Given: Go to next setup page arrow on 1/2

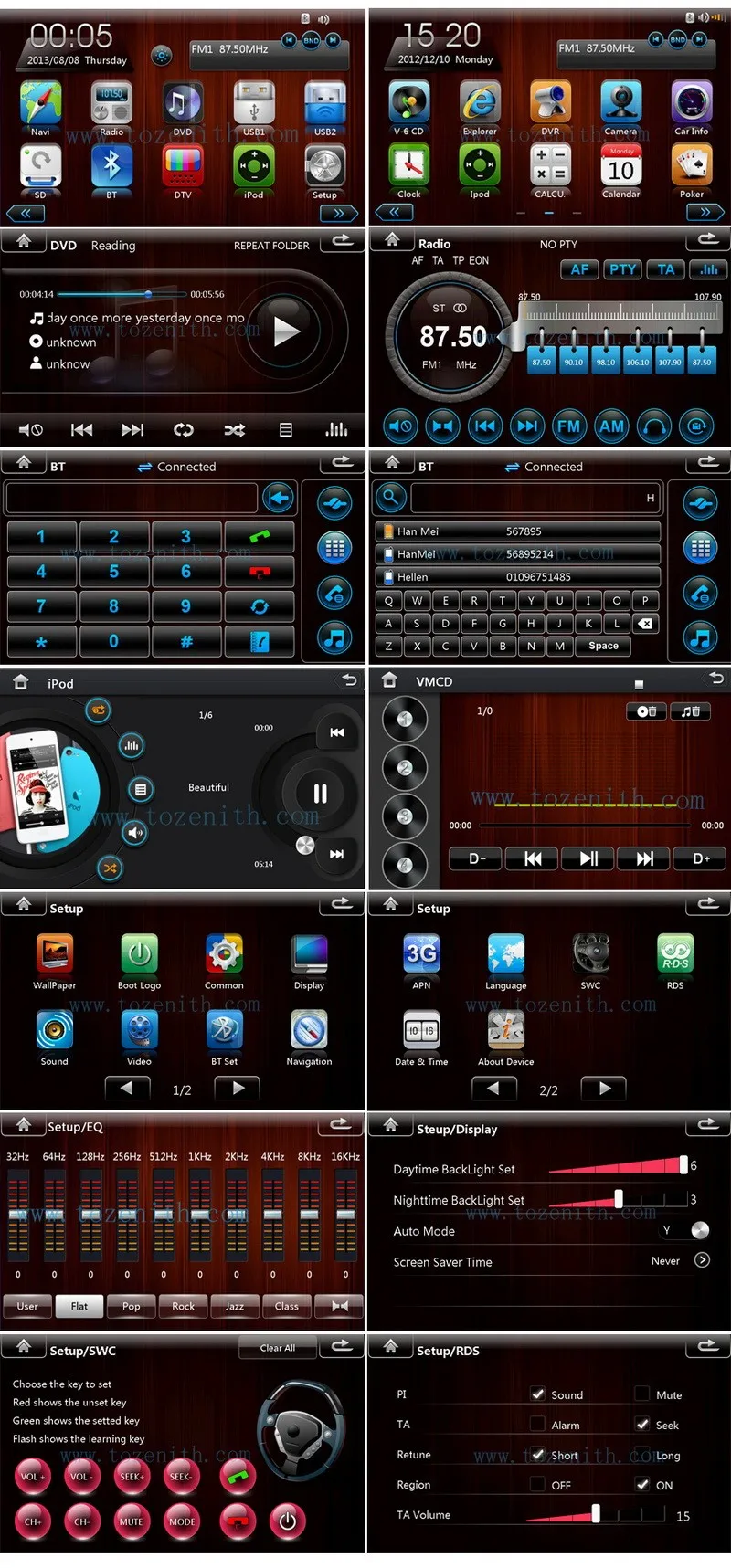Looking at the screenshot, I should point(237,1088).
